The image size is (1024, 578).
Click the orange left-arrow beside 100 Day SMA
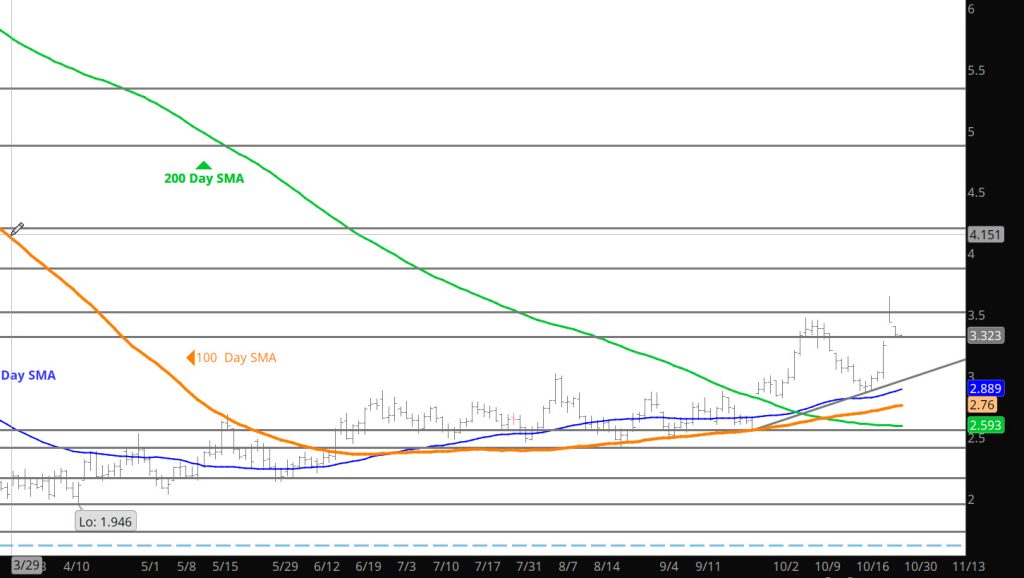point(191,357)
